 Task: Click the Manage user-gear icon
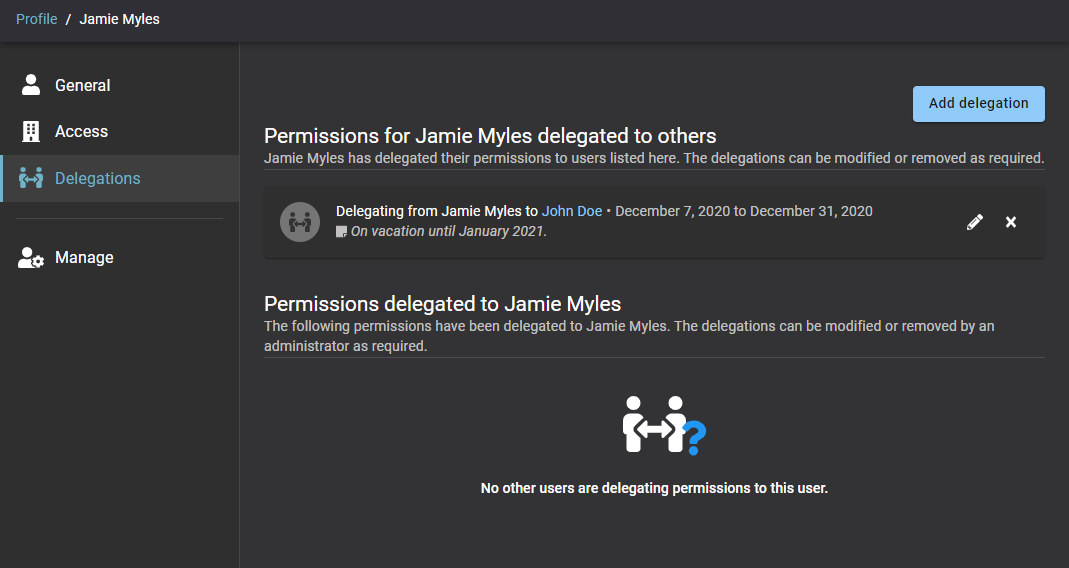pos(31,258)
